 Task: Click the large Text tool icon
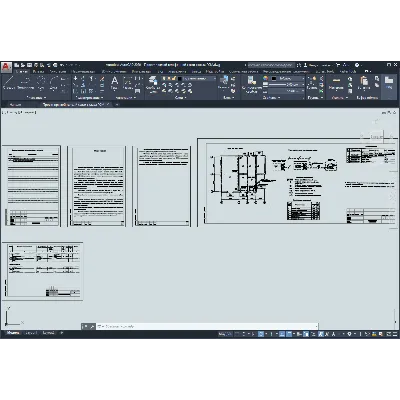[114, 82]
